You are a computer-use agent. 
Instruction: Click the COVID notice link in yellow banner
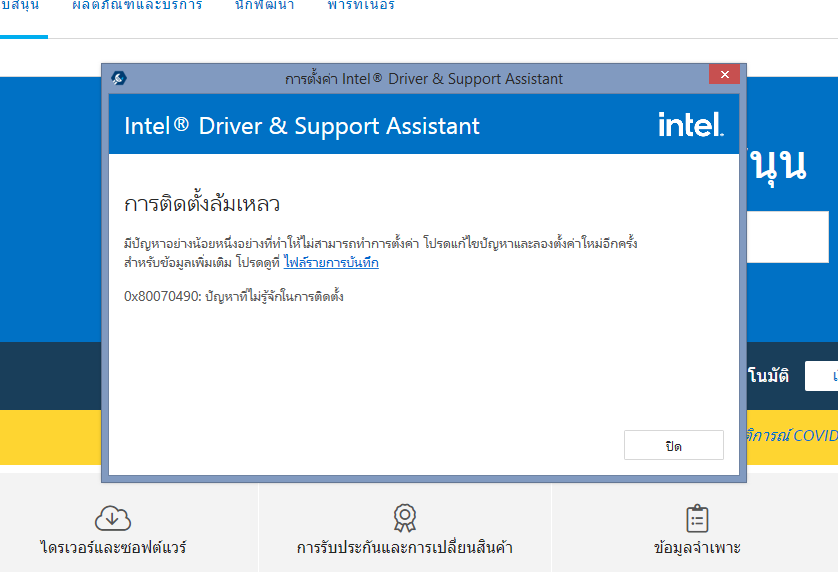pos(792,436)
